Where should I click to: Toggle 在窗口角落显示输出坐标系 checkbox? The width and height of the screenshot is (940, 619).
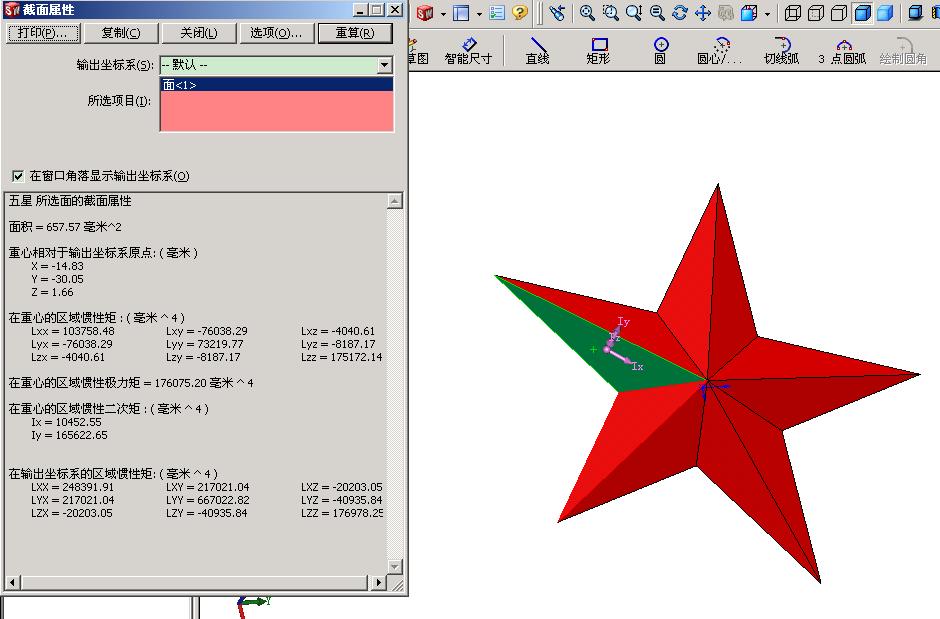click(x=18, y=176)
